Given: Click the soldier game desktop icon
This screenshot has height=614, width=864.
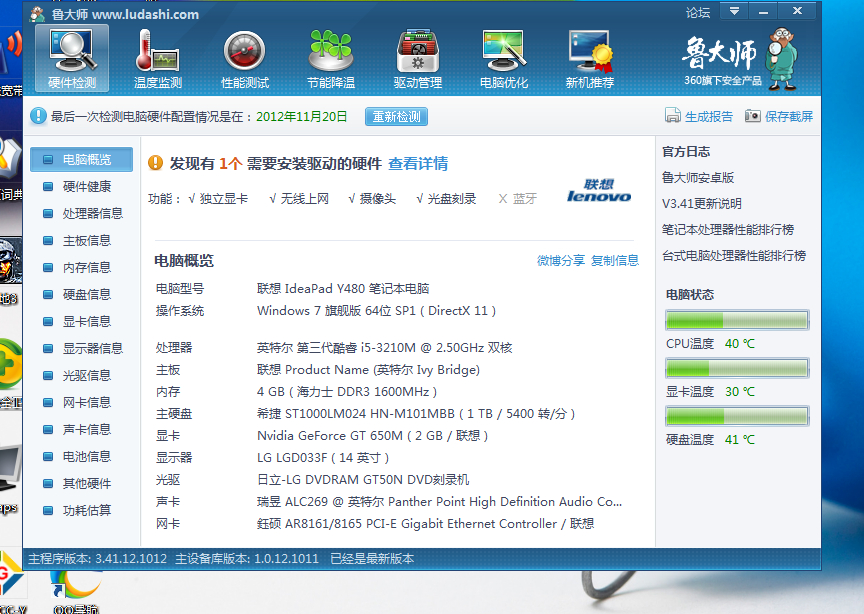Looking at the screenshot, I should (x=11, y=260).
